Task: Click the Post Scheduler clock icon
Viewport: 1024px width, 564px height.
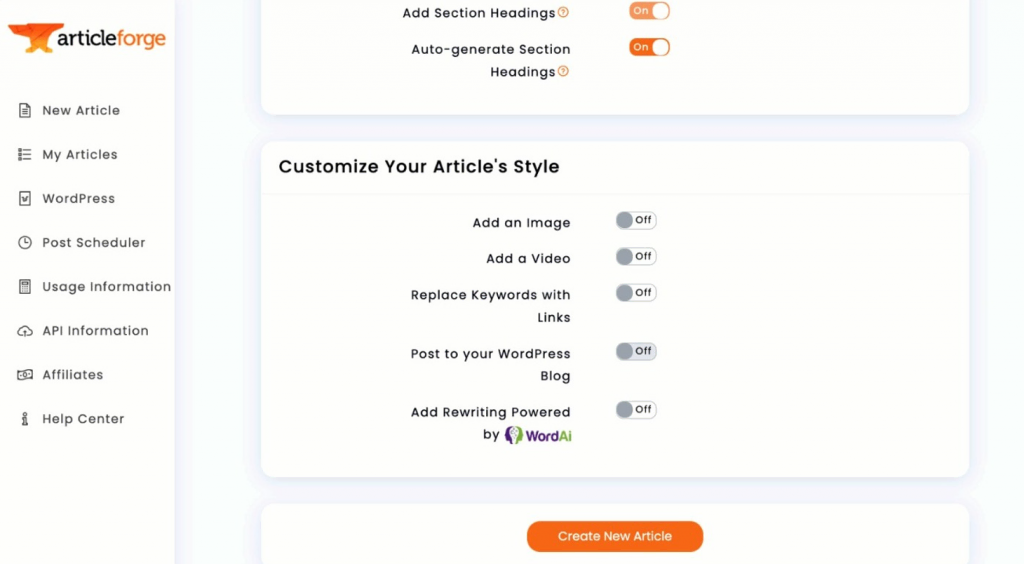Action: (x=25, y=243)
